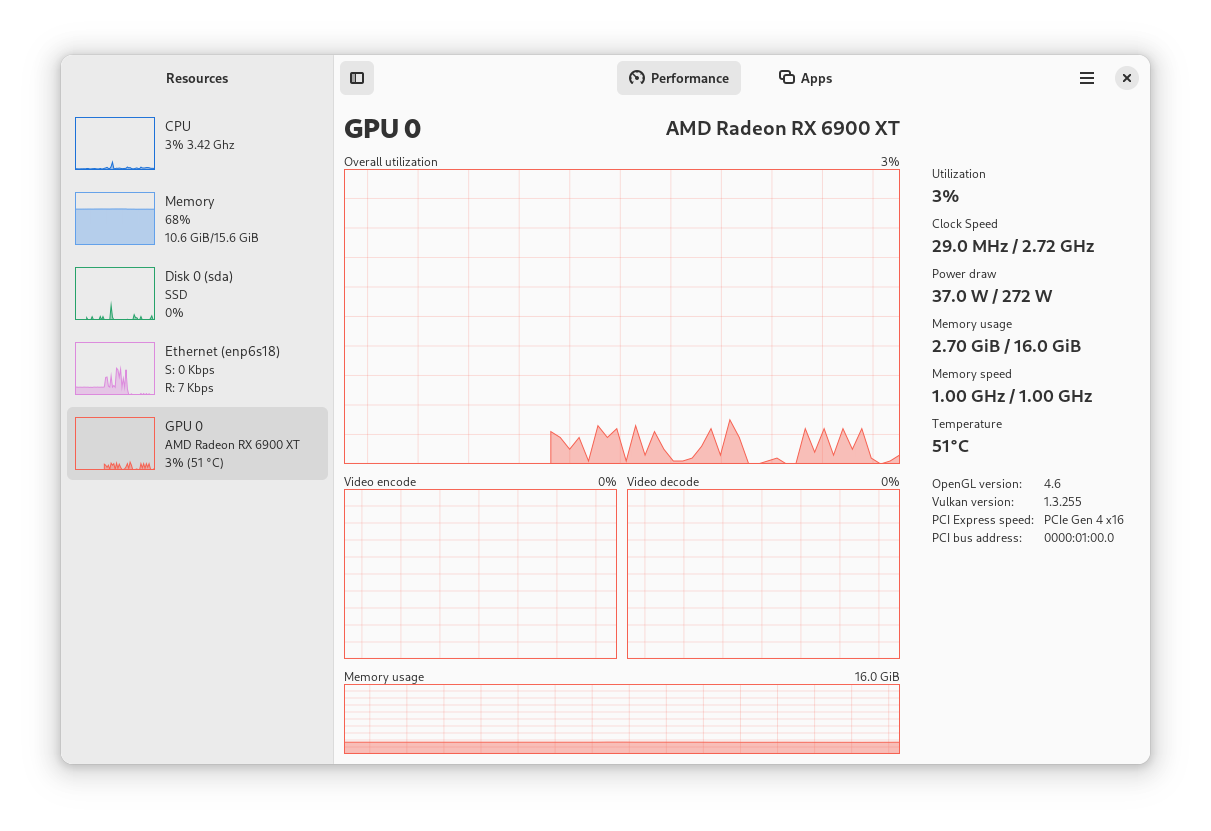The width and height of the screenshot is (1211, 831).
Task: Close the Resources window
Action: point(1127,78)
